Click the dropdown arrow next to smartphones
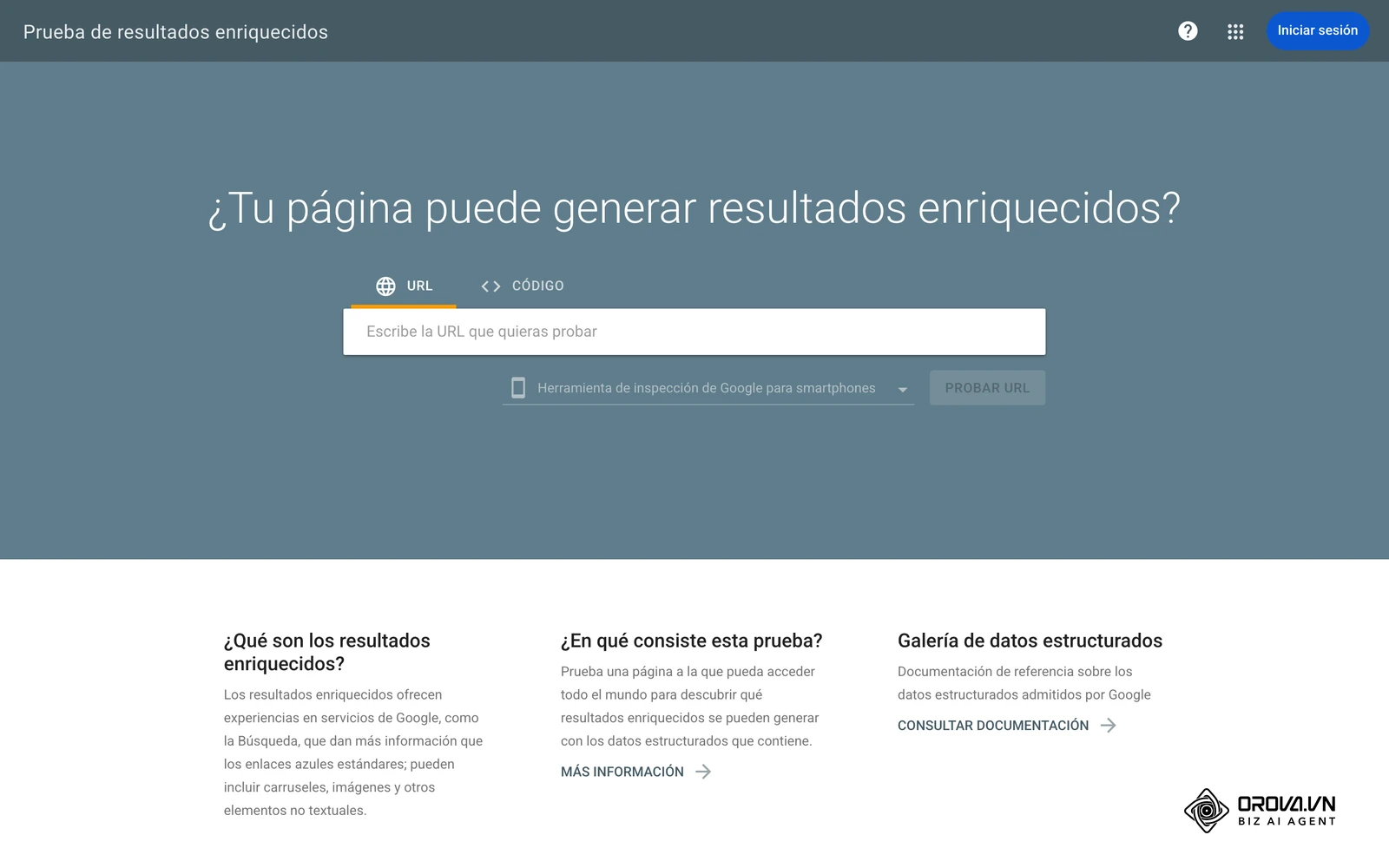 (902, 390)
